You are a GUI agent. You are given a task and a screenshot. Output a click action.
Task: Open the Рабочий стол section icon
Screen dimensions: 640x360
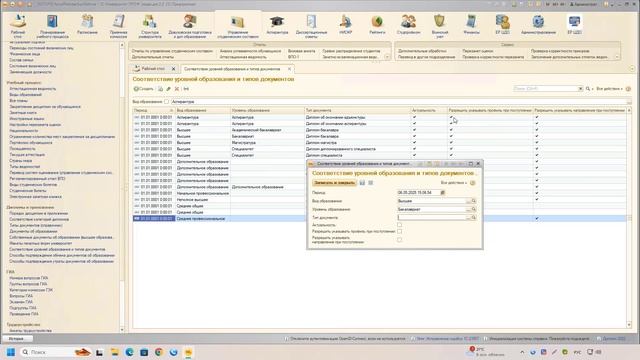click(x=18, y=25)
